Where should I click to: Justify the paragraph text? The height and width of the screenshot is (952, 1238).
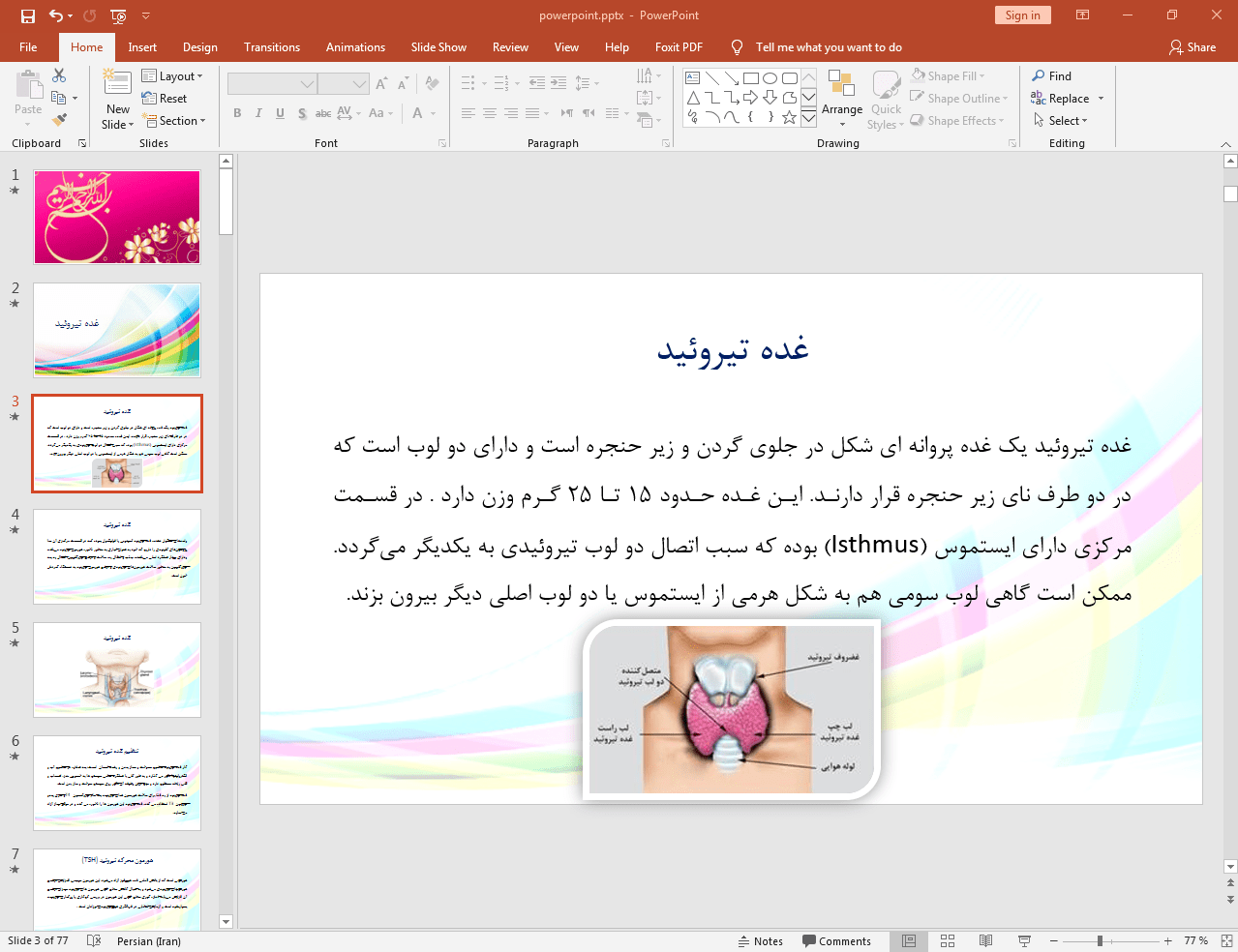(x=532, y=113)
